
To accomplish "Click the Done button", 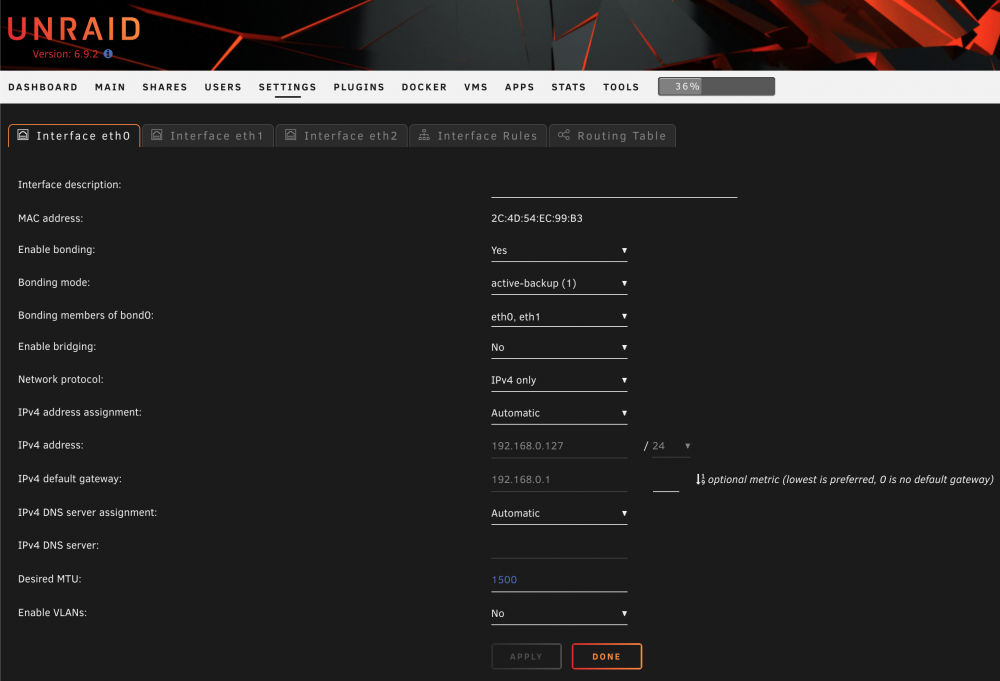I will point(607,656).
